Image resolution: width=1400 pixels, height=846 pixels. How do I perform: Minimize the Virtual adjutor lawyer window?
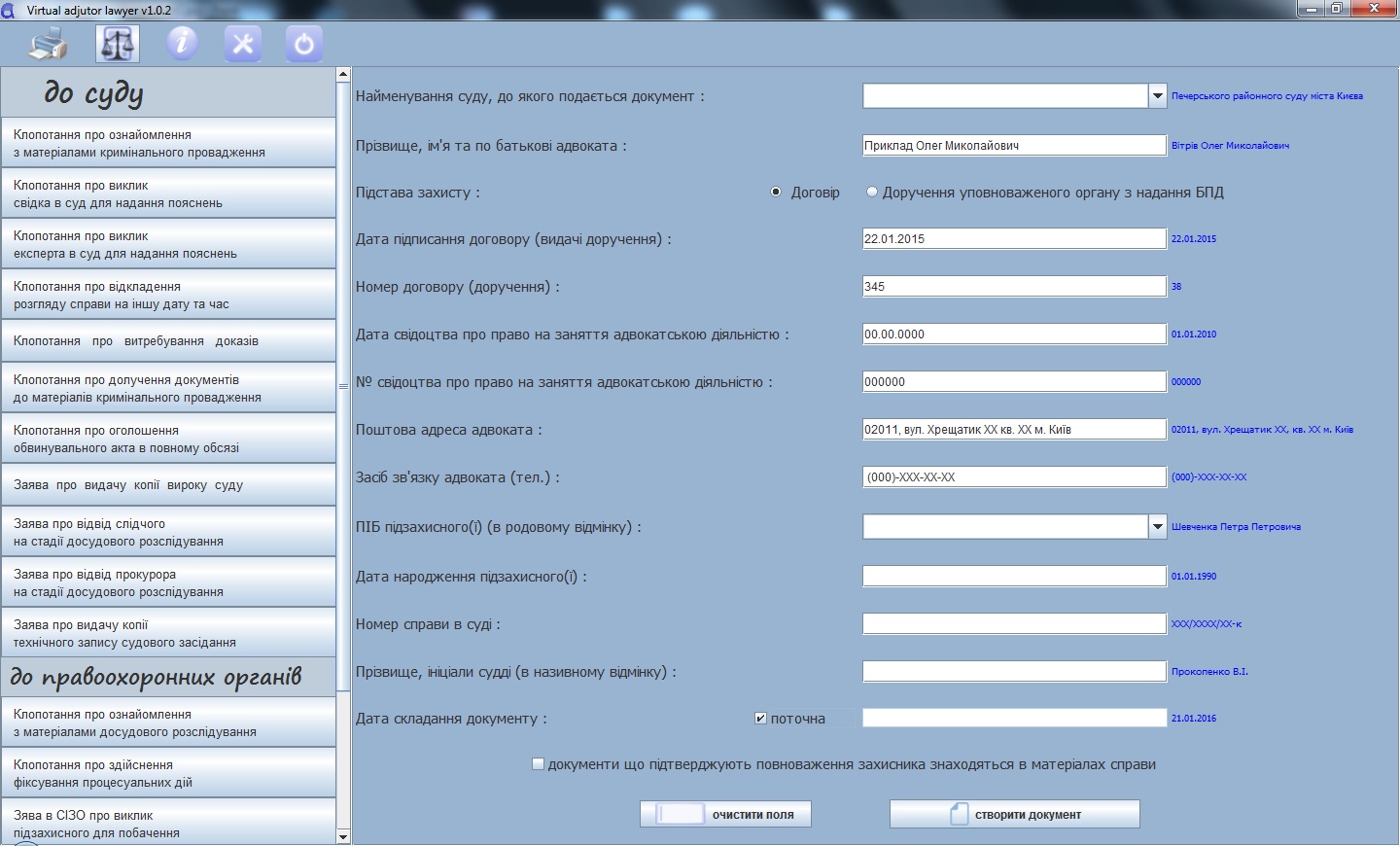point(1312,9)
